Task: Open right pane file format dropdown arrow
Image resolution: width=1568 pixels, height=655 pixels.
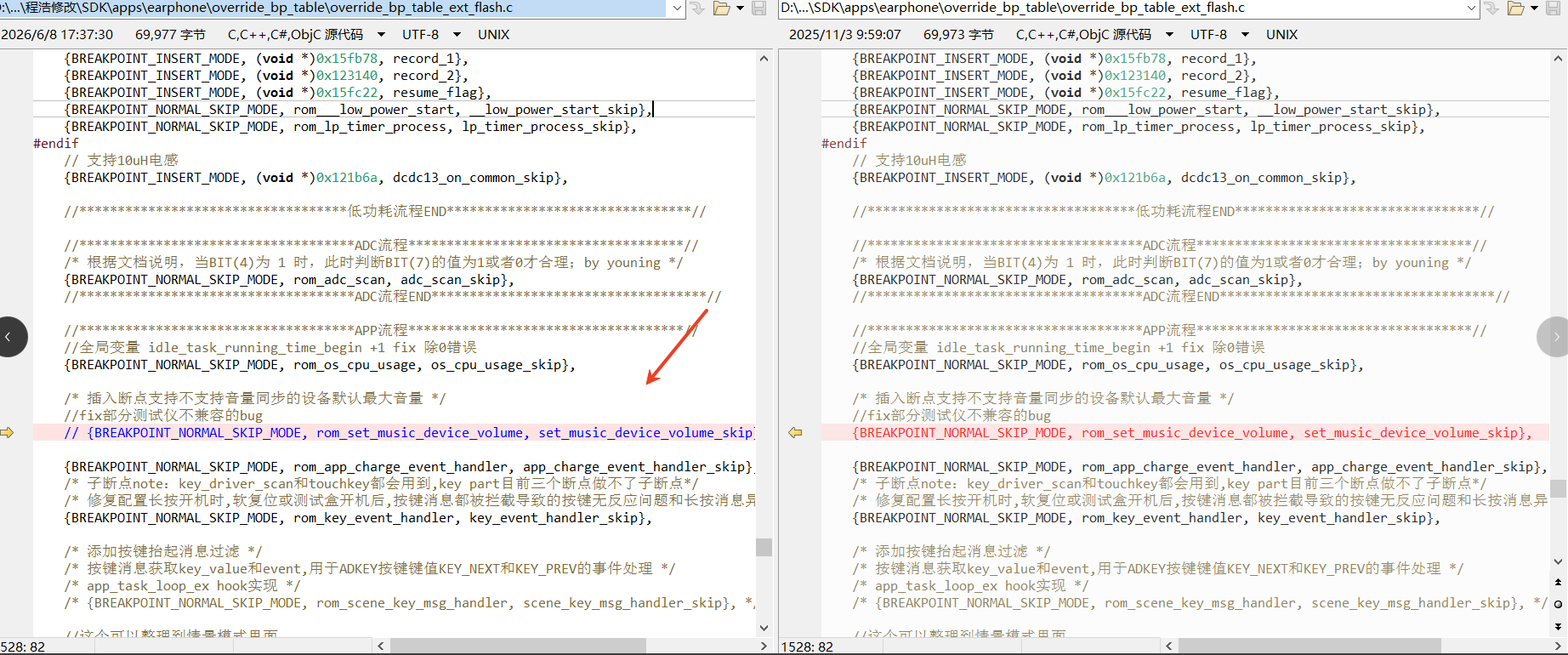Action: point(1169,35)
